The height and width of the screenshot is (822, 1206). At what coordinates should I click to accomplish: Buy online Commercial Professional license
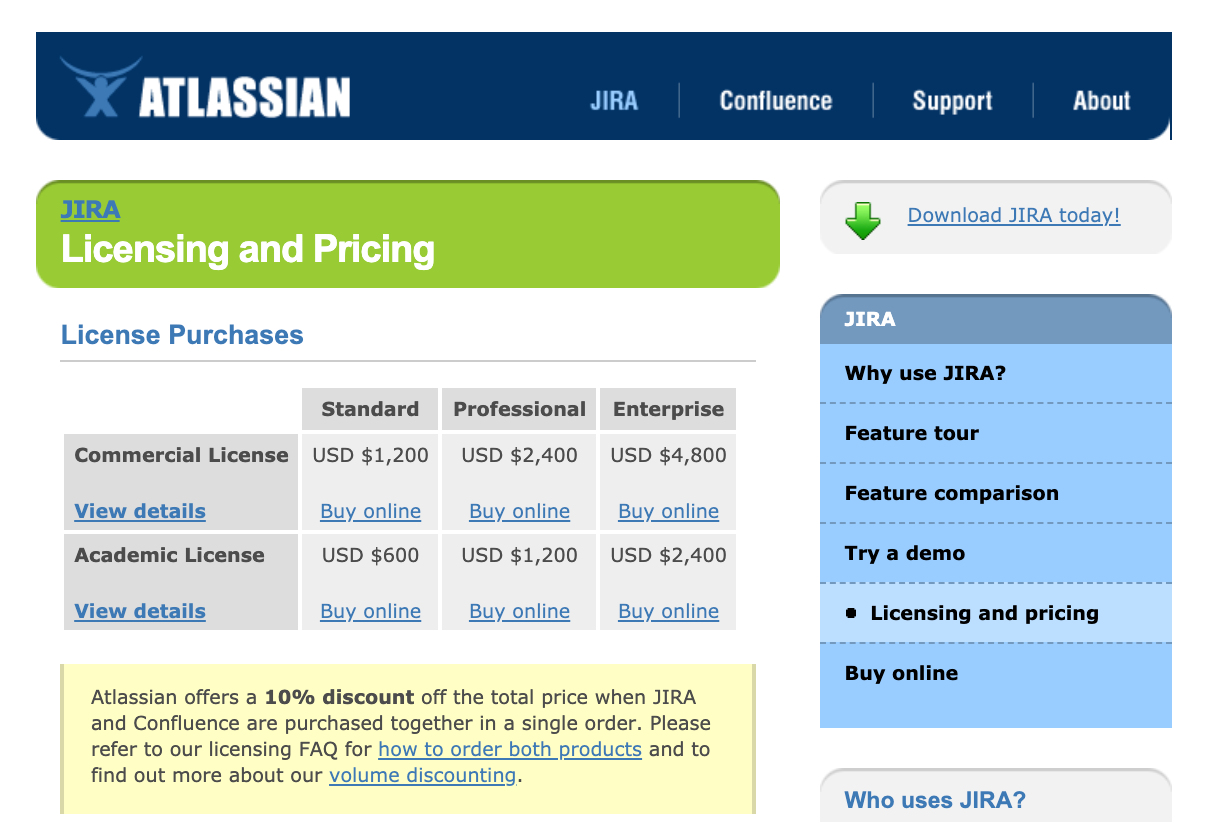[519, 511]
